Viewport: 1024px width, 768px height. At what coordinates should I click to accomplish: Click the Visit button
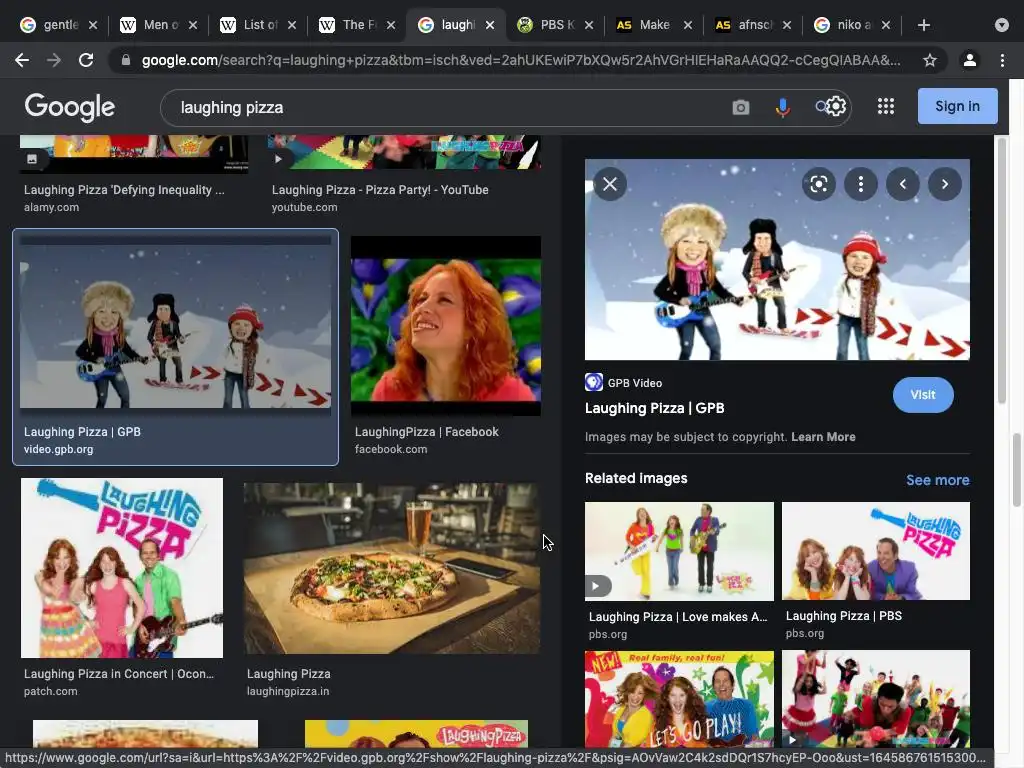pos(923,395)
